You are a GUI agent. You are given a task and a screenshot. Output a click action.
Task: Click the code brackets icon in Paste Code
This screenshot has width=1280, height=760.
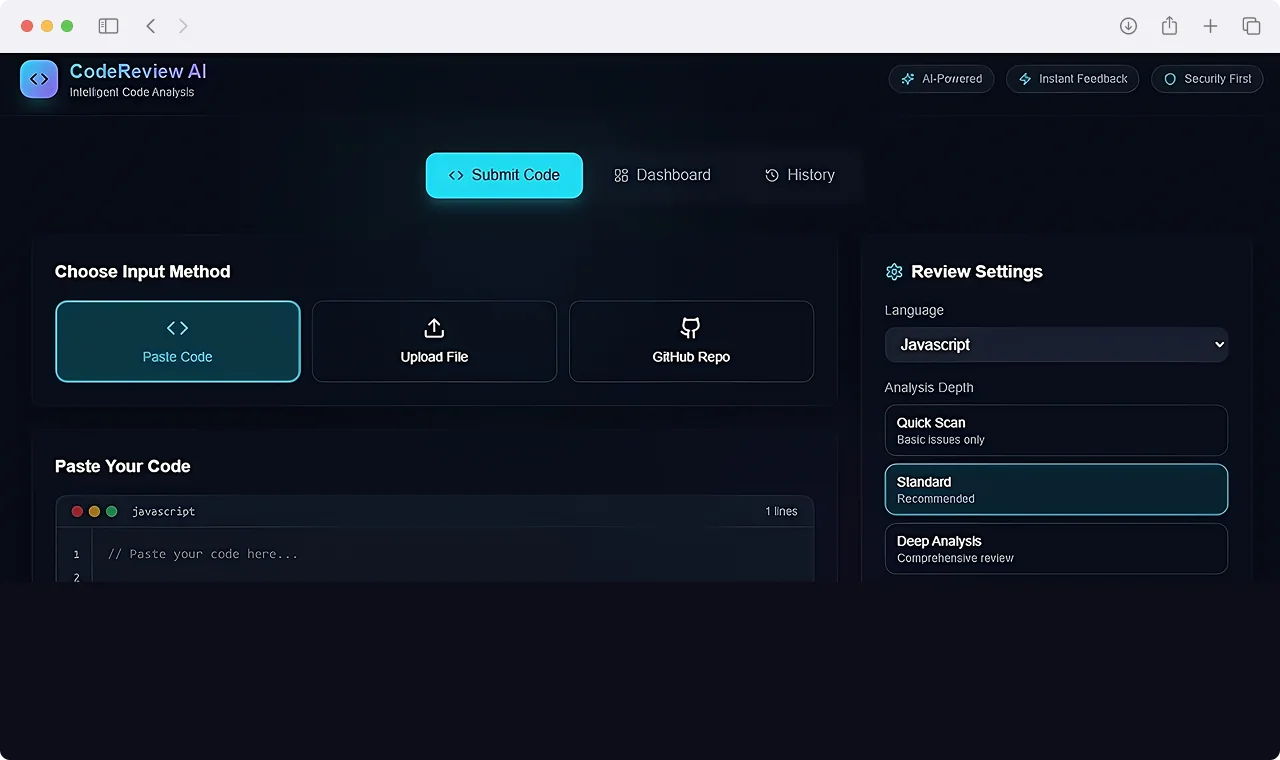[177, 328]
